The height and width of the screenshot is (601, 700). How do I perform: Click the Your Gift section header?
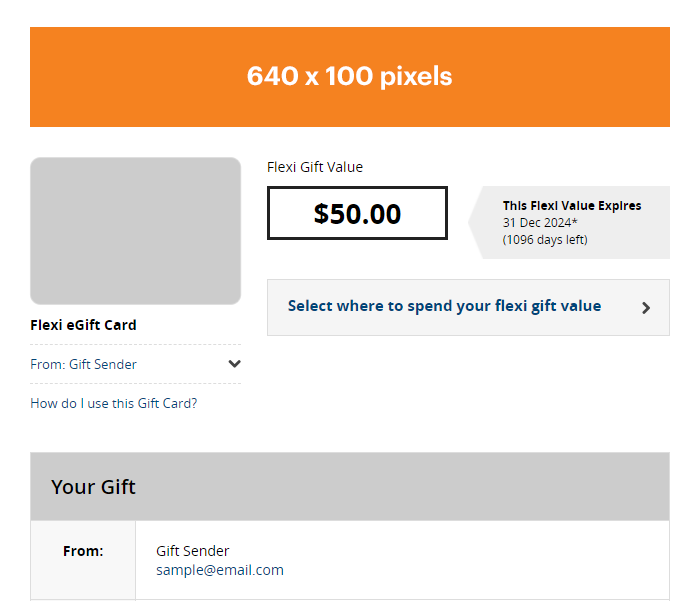[x=350, y=486]
